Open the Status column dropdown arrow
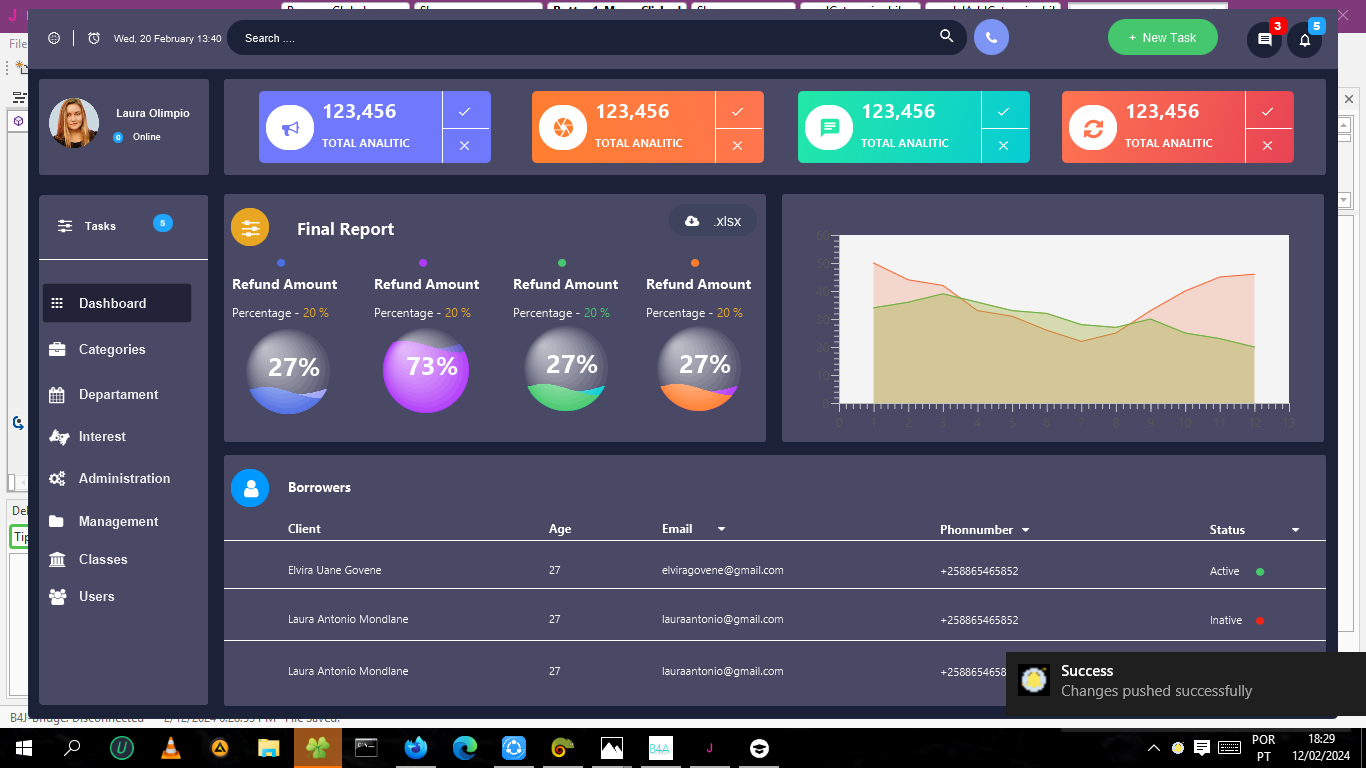1366x768 pixels. [1296, 530]
